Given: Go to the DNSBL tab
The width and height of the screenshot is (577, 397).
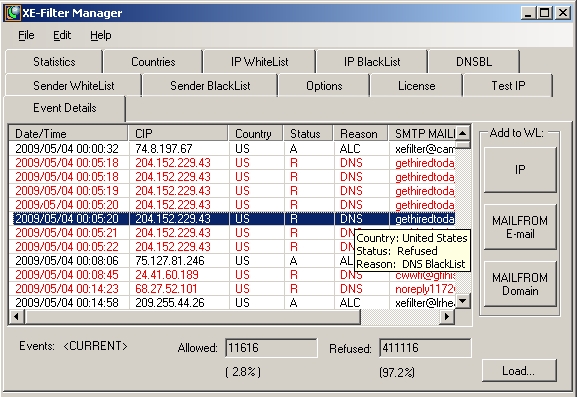Looking at the screenshot, I should pyautogui.click(x=474, y=62).
